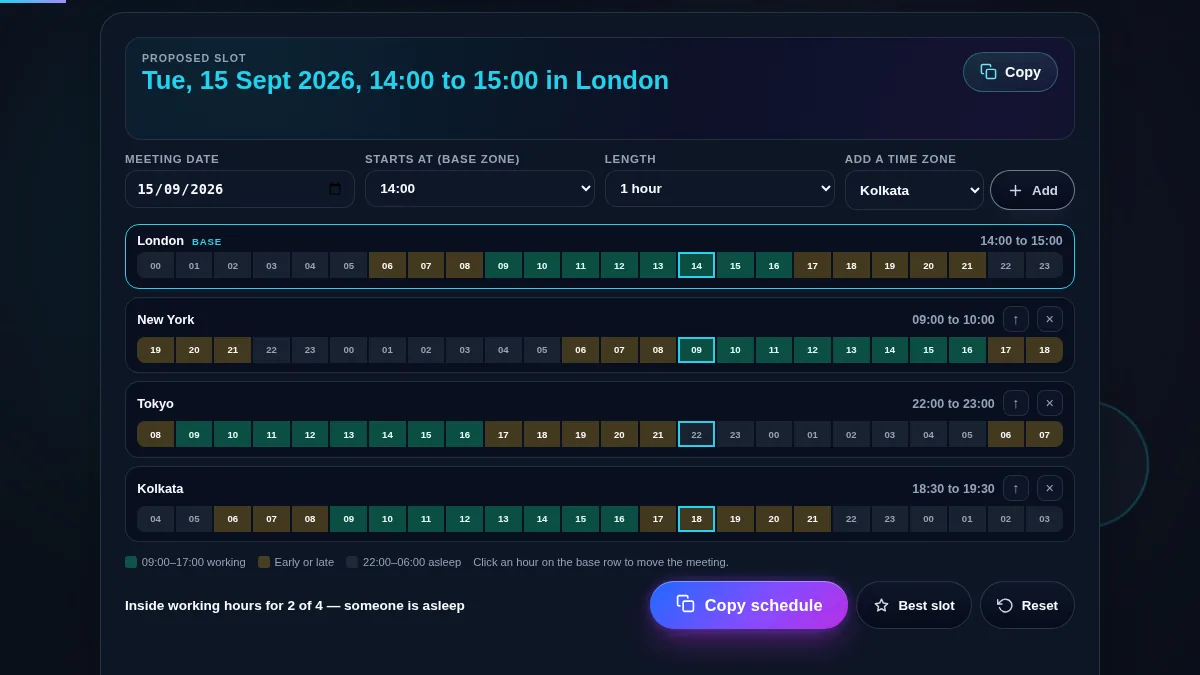Click the Copy button in proposed slot card
This screenshot has height=675, width=1200.
click(1010, 72)
